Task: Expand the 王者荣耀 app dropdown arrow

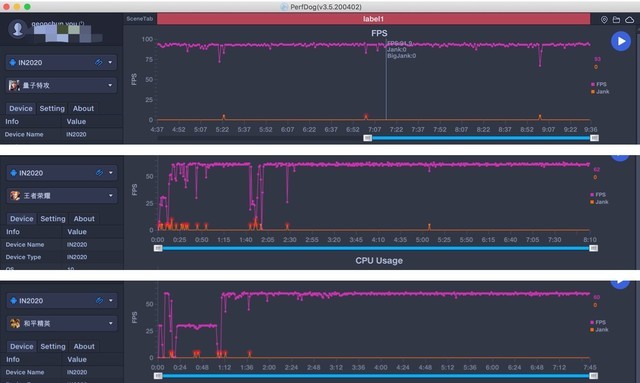Action: click(x=111, y=196)
